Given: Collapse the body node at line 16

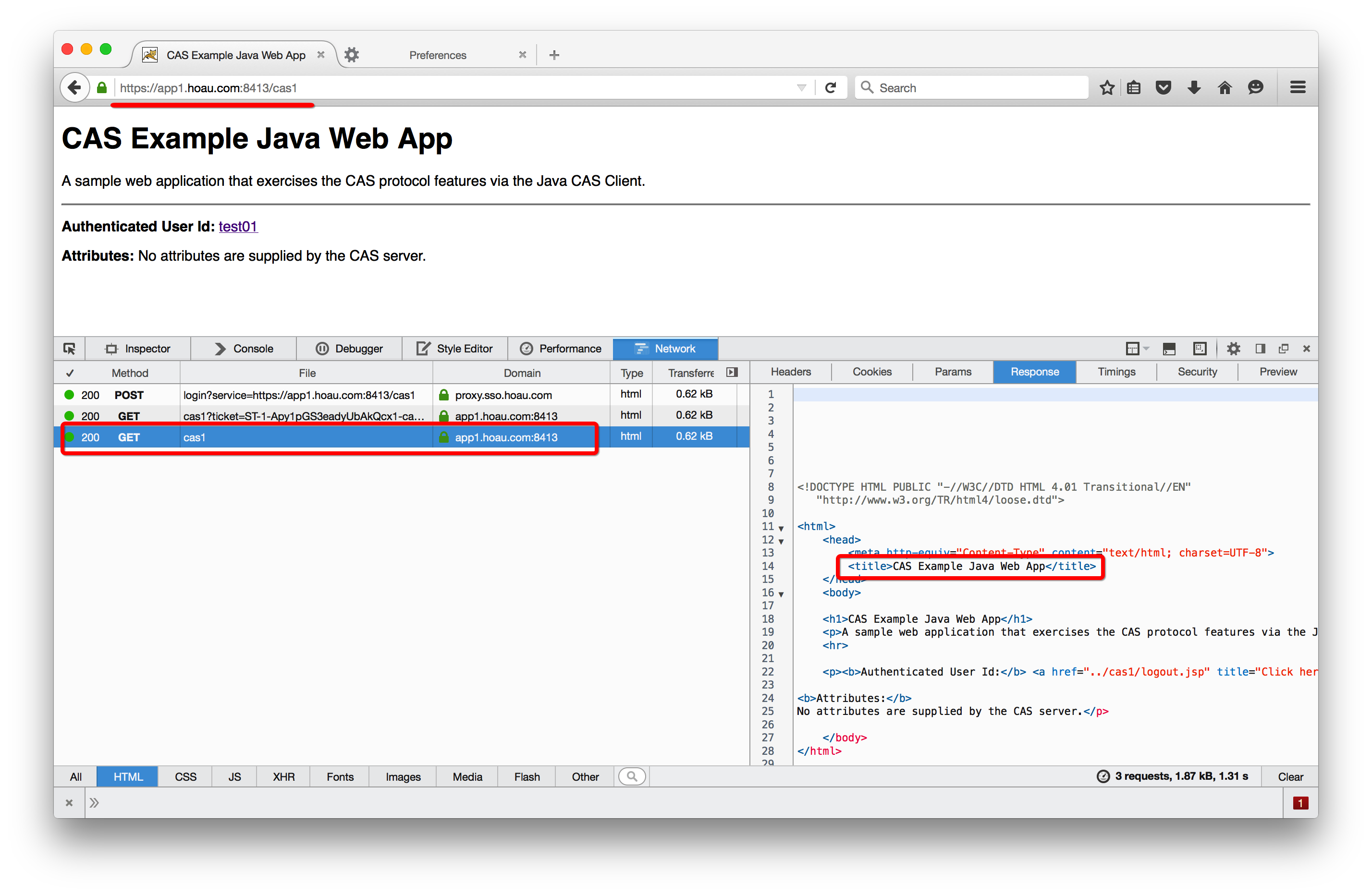Looking at the screenshot, I should coord(781,594).
